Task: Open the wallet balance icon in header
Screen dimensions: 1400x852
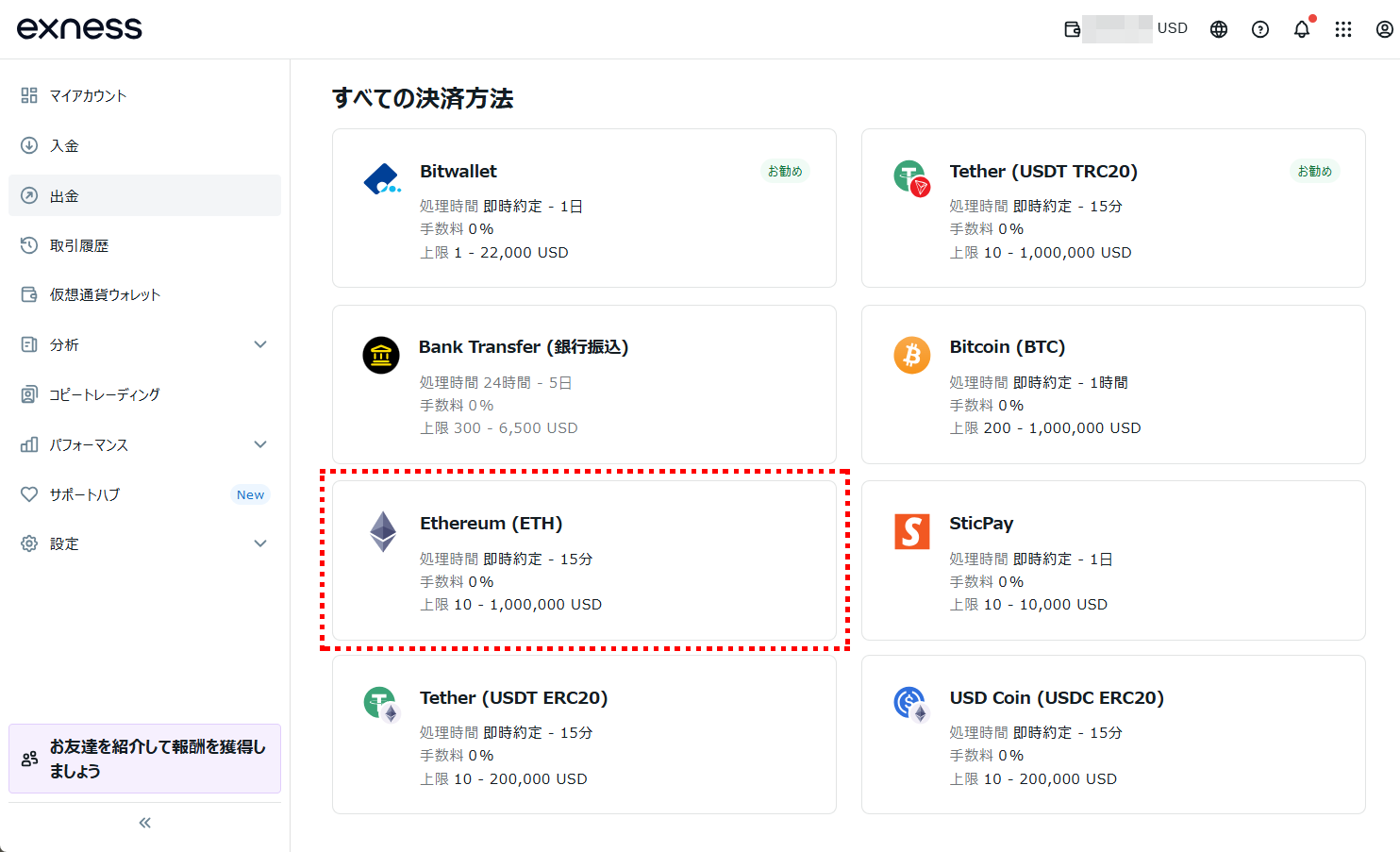Action: coord(1072,29)
